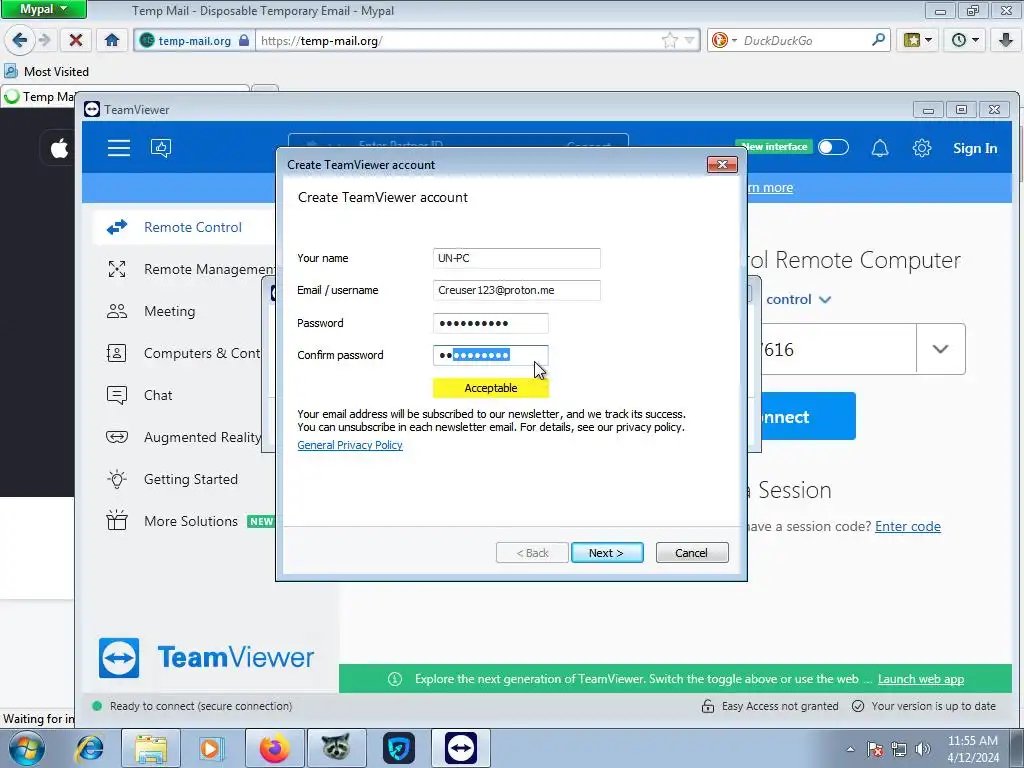Image resolution: width=1024 pixels, height=768 pixels.
Task: Click the browser home icon
Action: click(x=112, y=40)
